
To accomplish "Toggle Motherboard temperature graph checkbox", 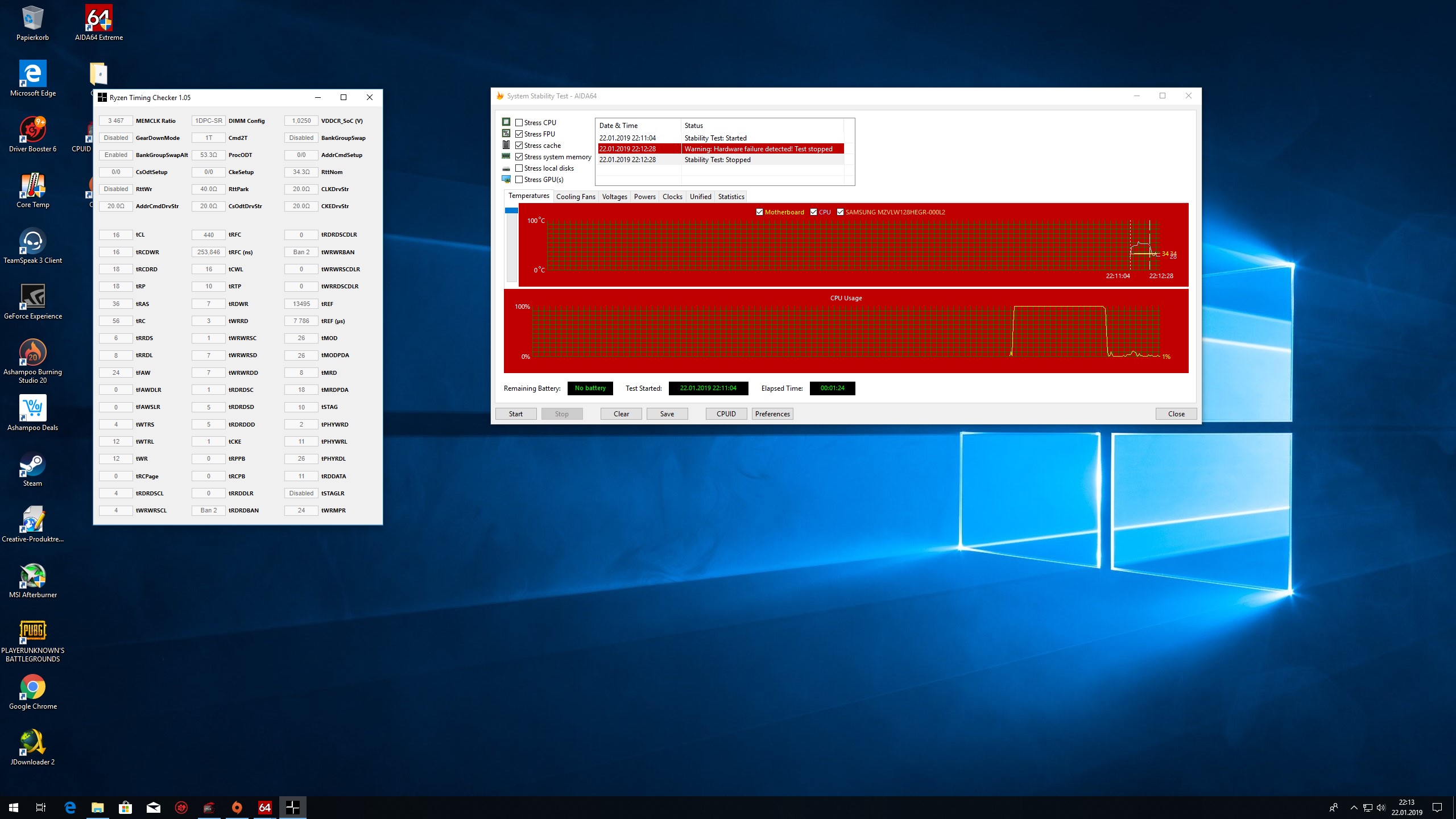I will coord(759,212).
